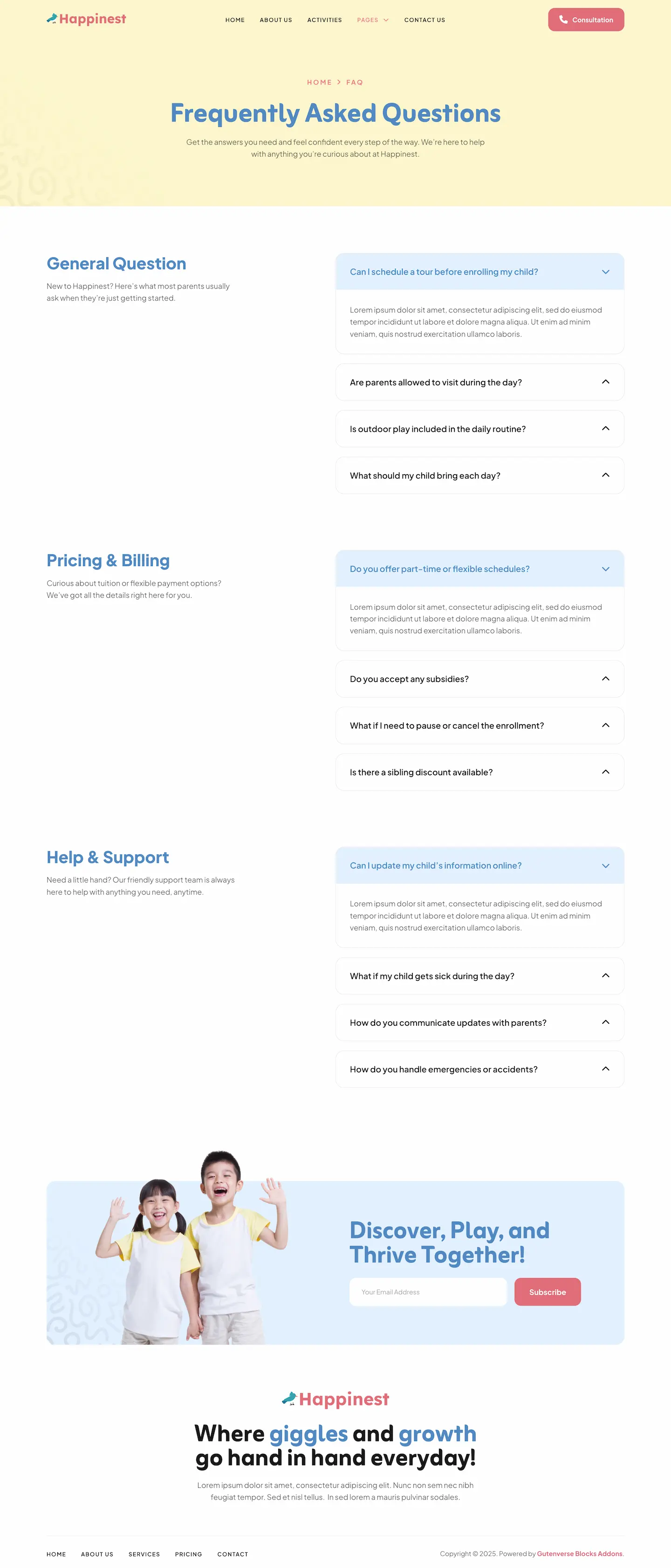671x1568 pixels.
Task: Go to About Us in top navigation
Action: [x=275, y=20]
